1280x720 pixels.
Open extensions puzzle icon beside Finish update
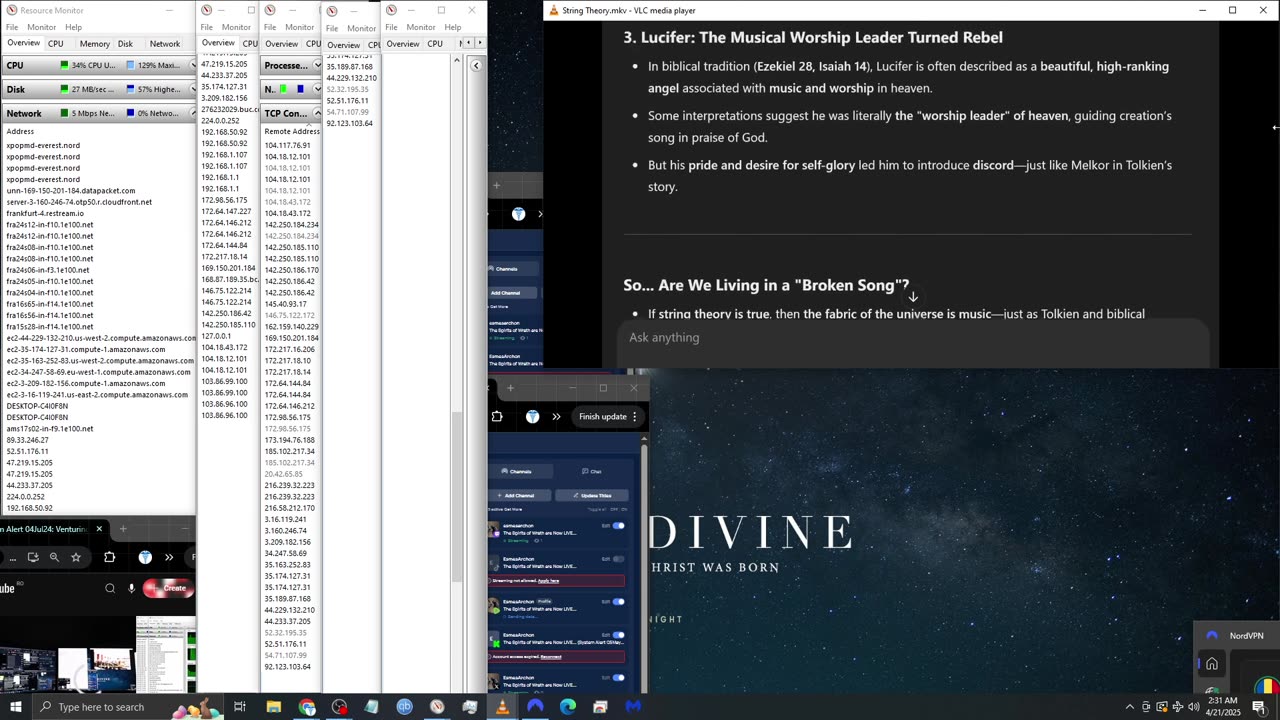(497, 416)
